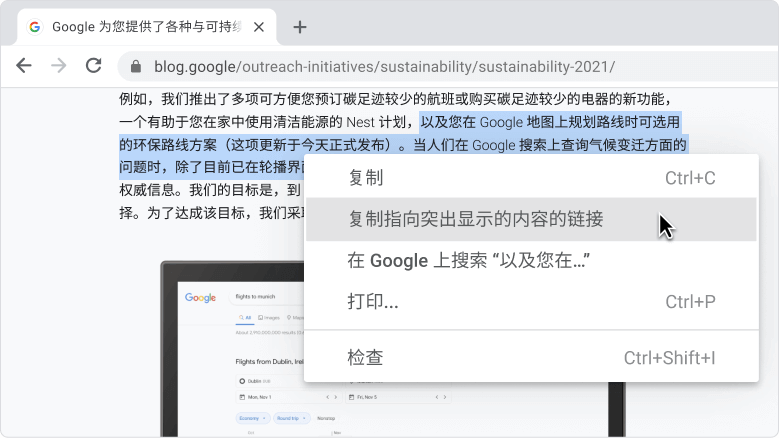The width and height of the screenshot is (779, 438).
Task: Select the Dublin origin radio circle
Action: tap(242, 381)
